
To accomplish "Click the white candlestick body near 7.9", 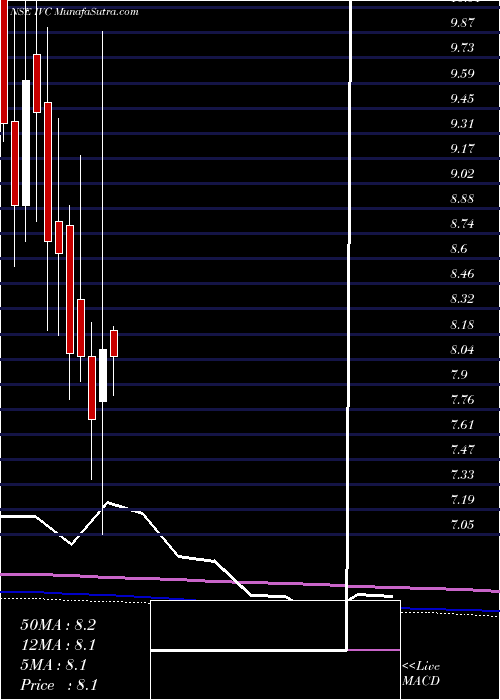I will tap(103, 375).
